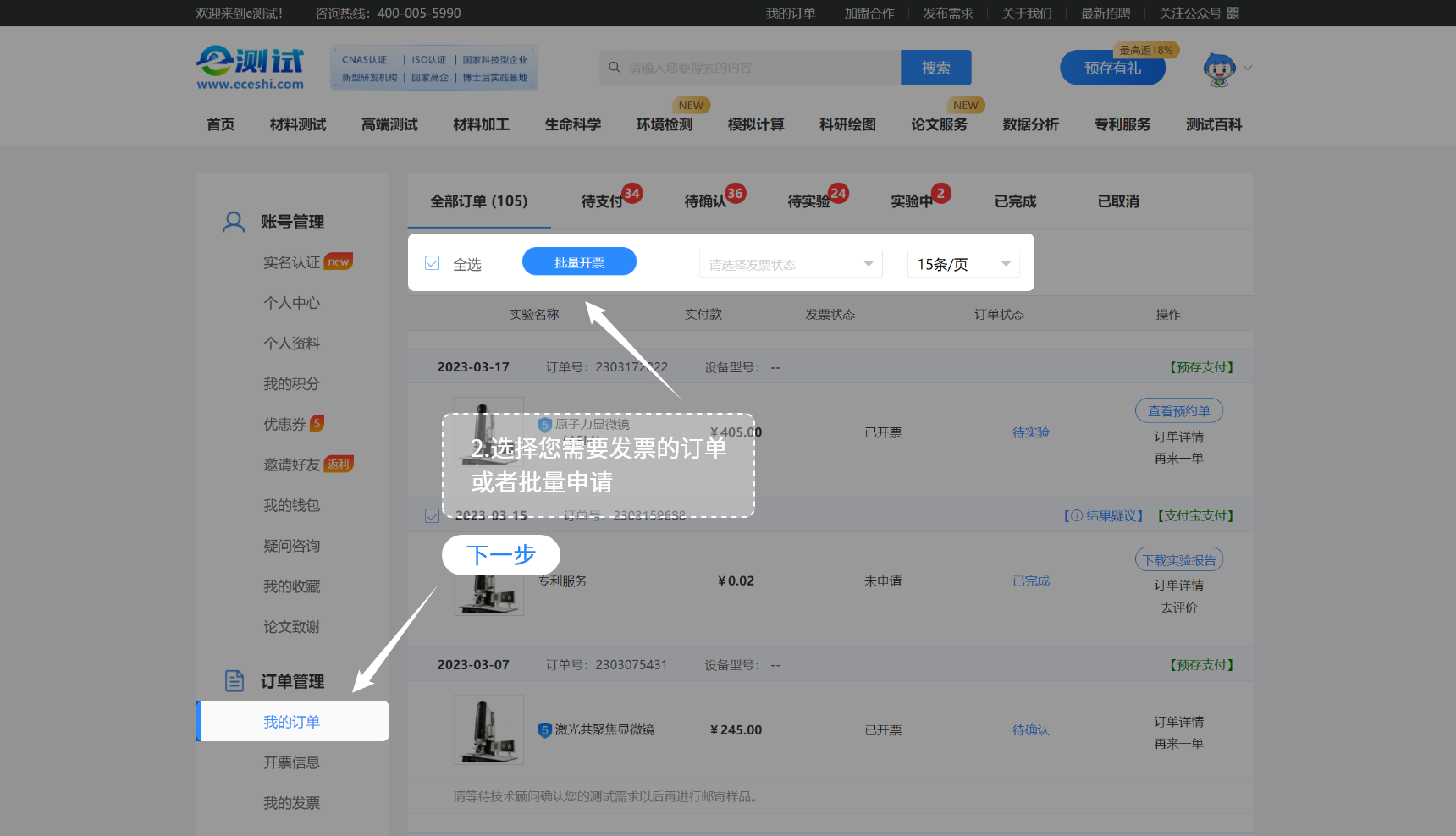Click the e测试 site logo
Viewport: 1456px width, 836px height.
pos(250,68)
